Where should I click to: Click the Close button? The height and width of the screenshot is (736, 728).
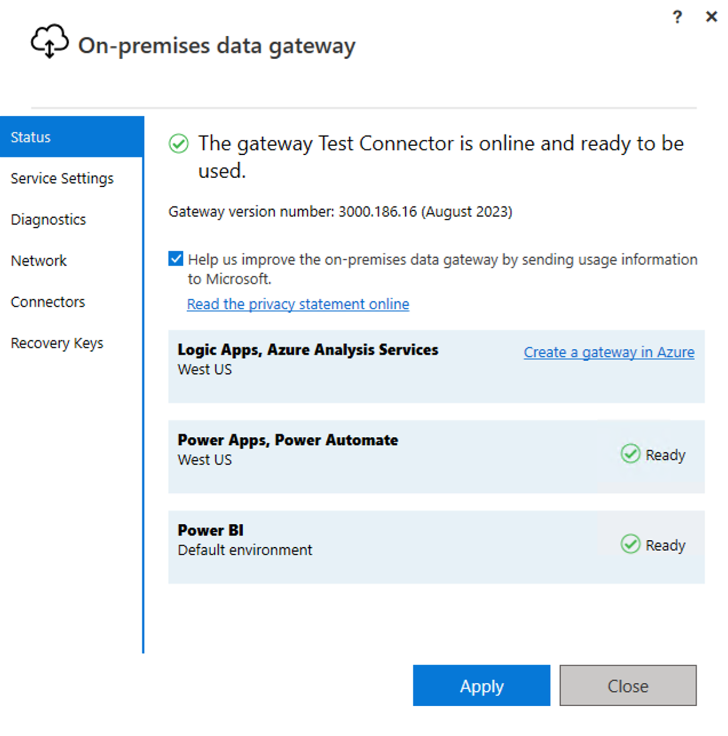(628, 685)
